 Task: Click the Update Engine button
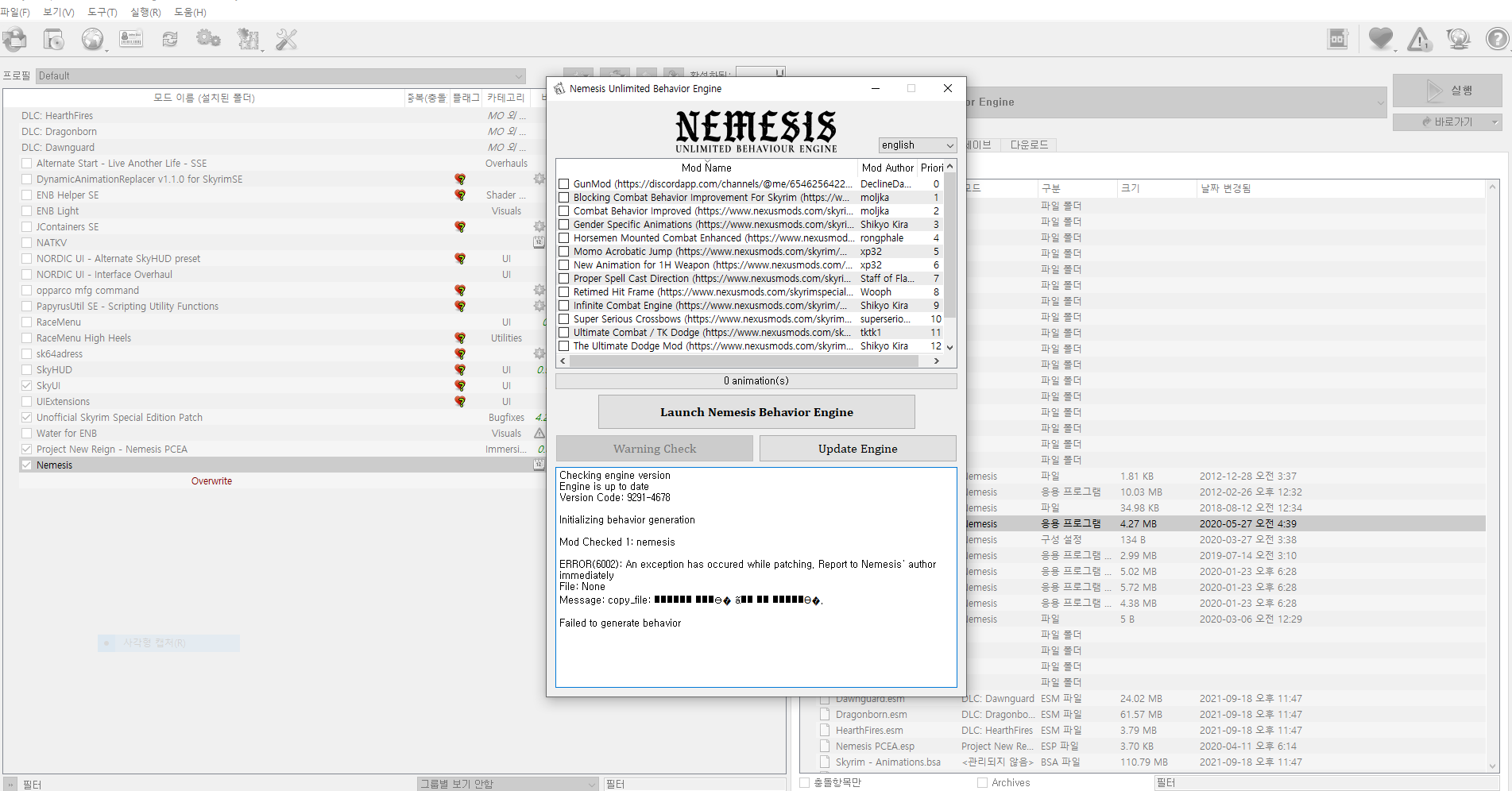(857, 448)
